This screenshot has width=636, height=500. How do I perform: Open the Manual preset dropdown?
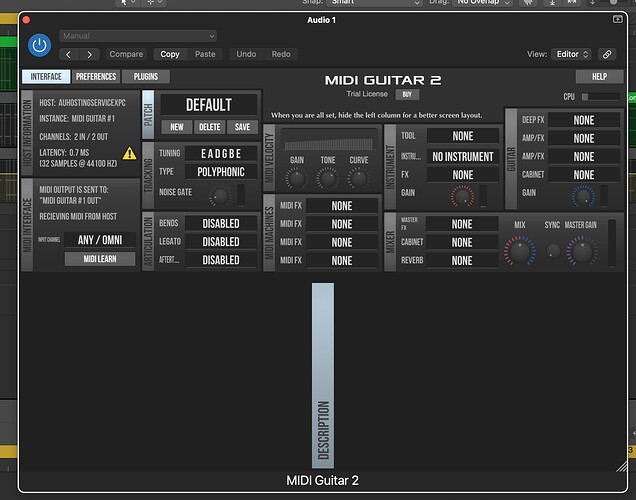click(138, 36)
